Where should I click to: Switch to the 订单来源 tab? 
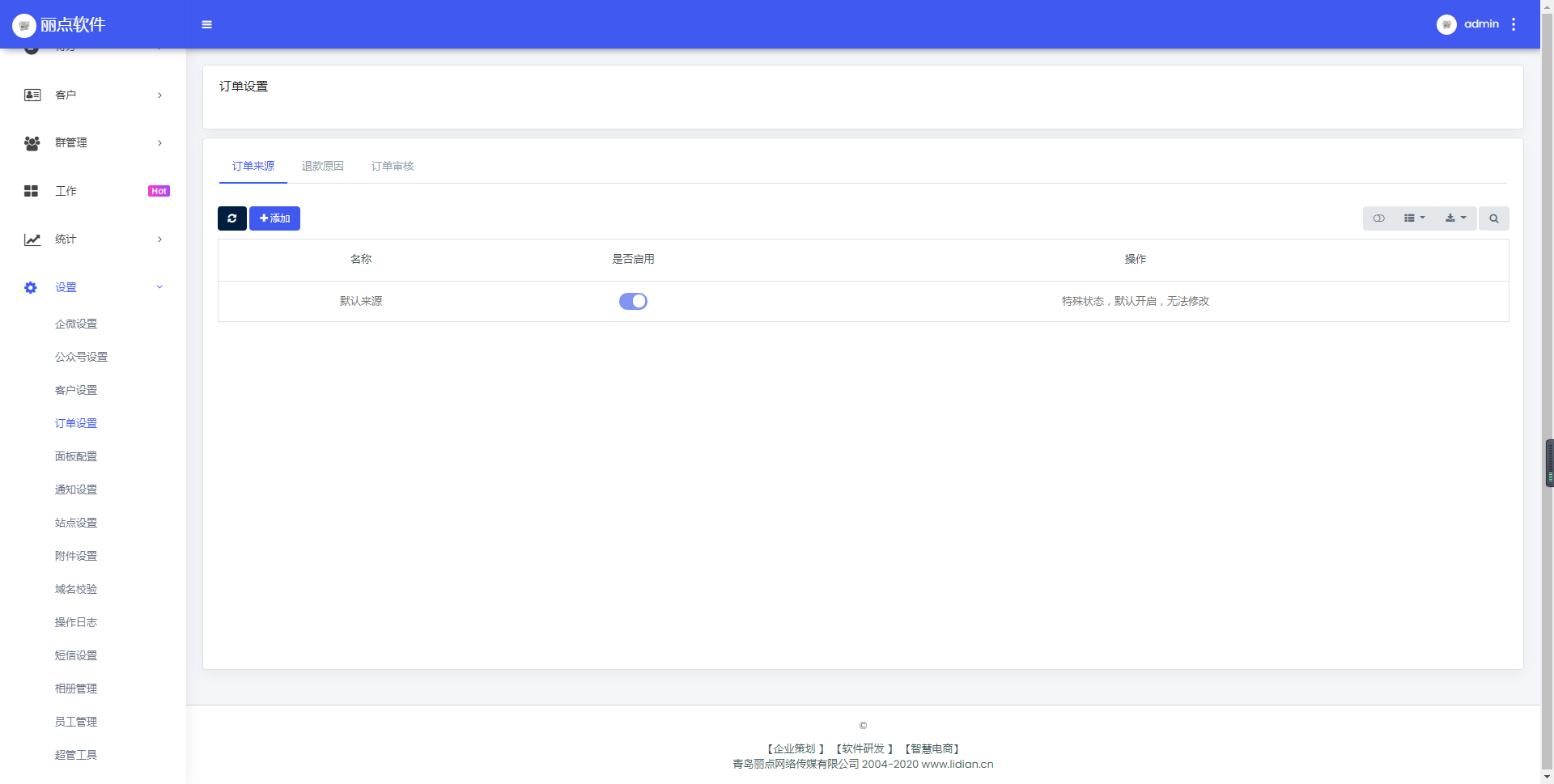pos(253,166)
